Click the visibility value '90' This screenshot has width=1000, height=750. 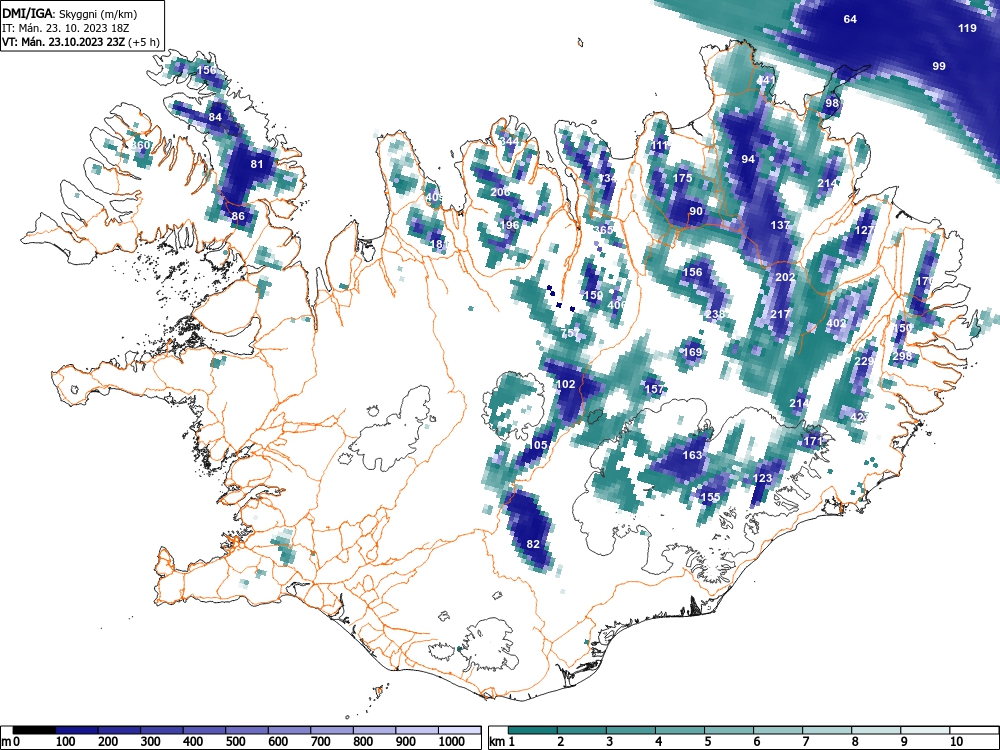696,212
